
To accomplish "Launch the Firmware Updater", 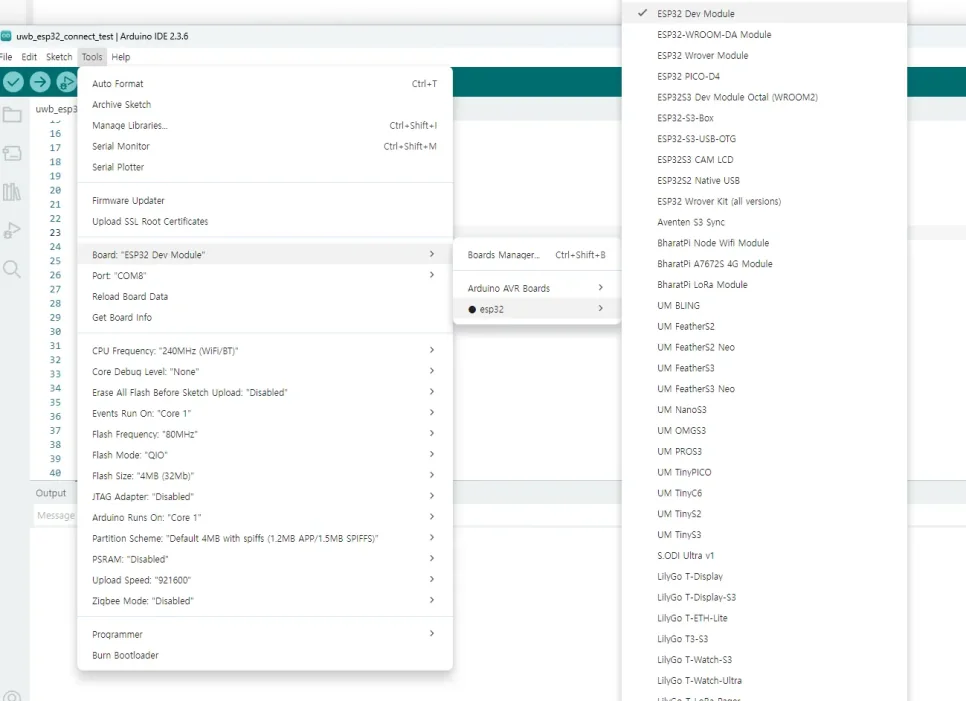I will 265,200.
